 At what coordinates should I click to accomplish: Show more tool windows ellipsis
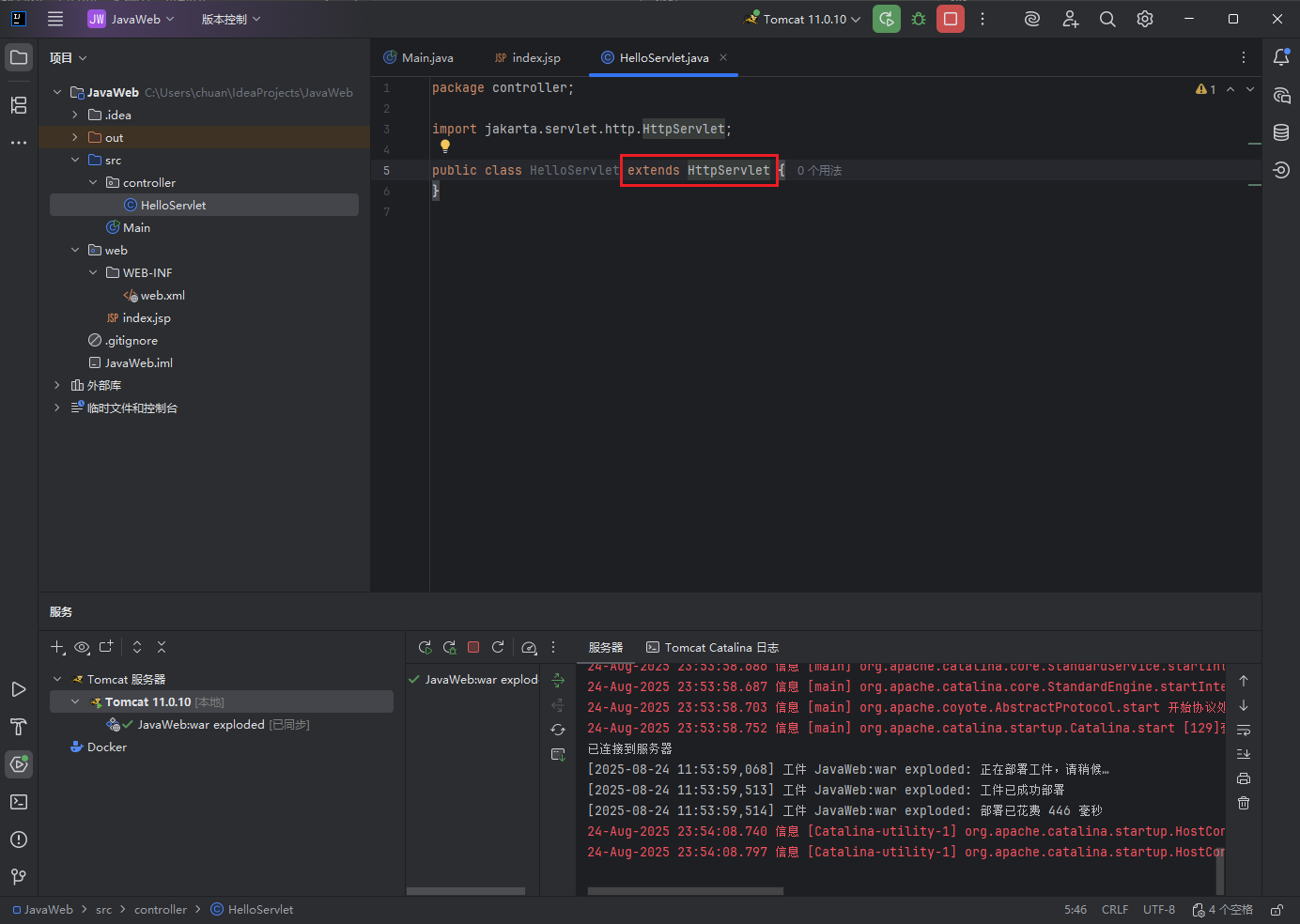pos(19,143)
